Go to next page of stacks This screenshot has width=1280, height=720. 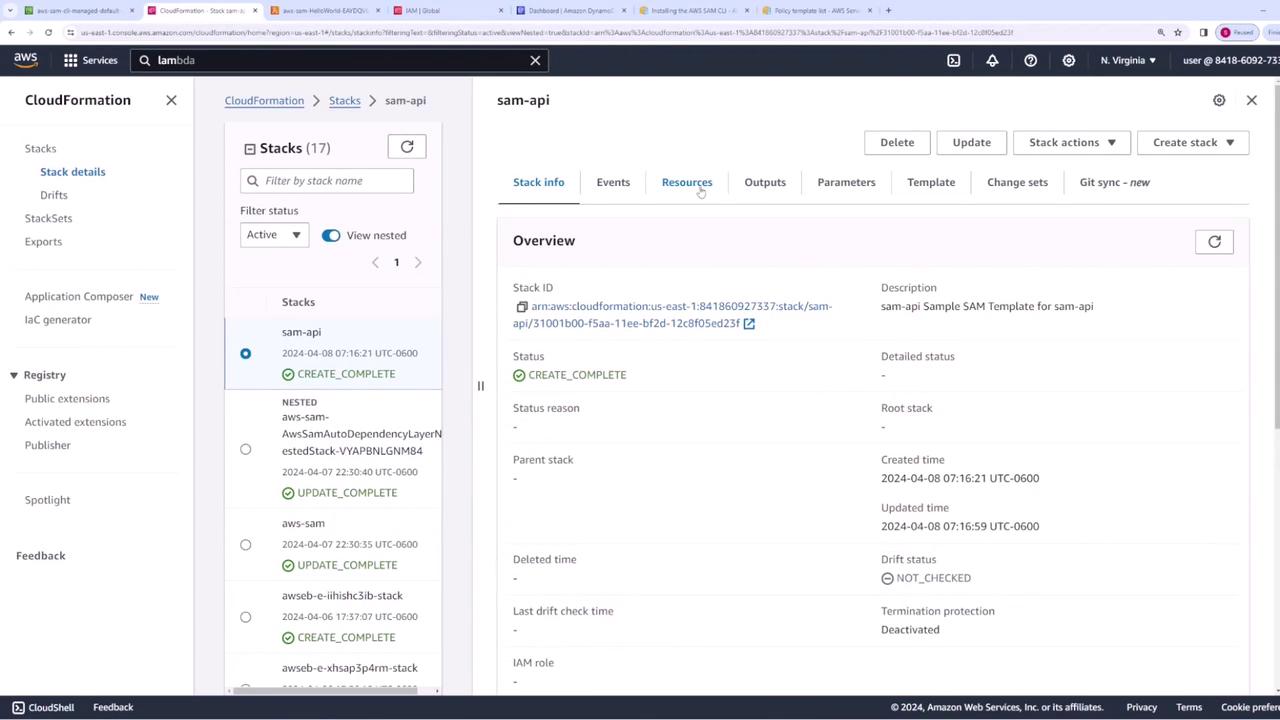(418, 262)
